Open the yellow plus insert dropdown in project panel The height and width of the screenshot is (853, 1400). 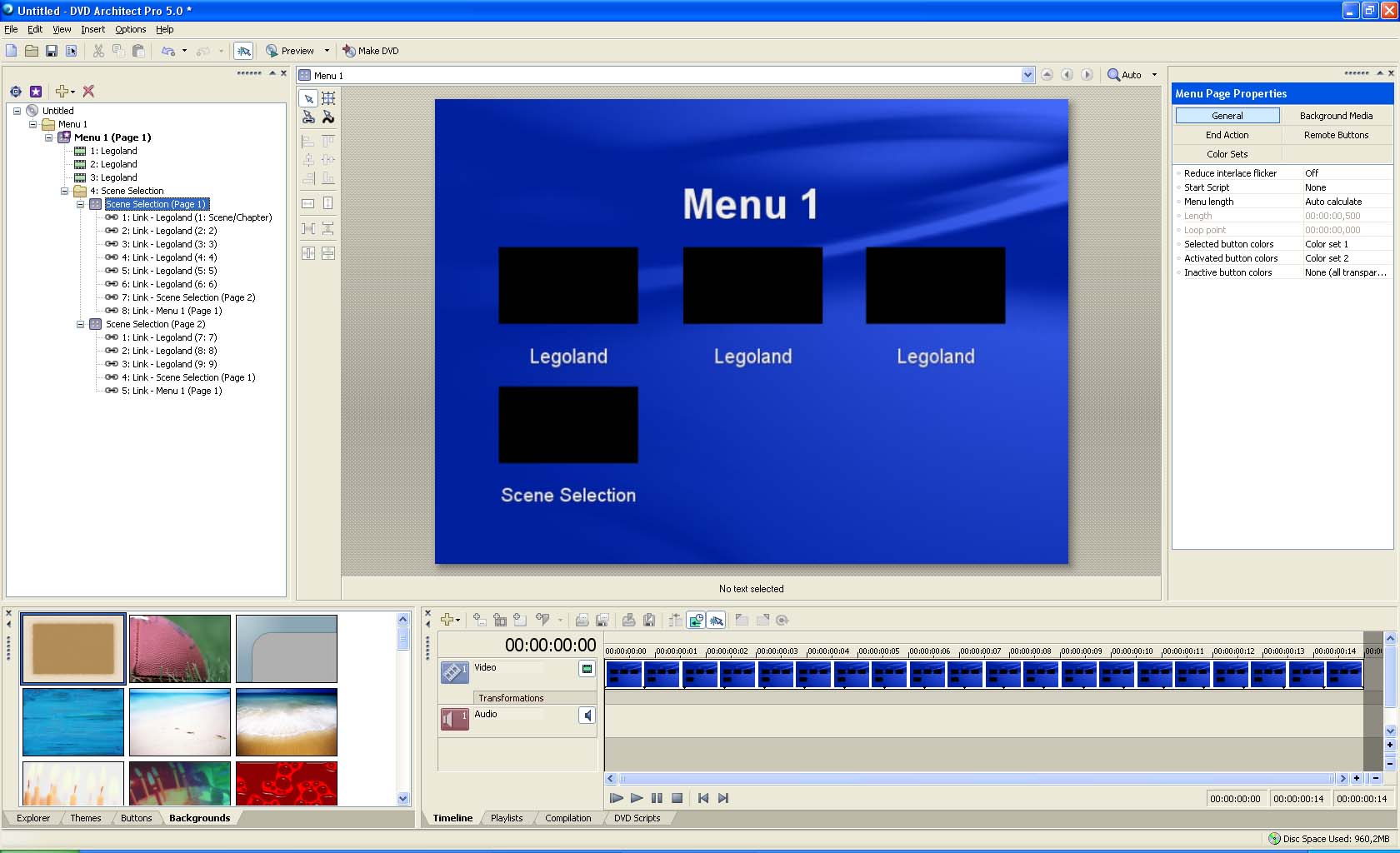[65, 92]
